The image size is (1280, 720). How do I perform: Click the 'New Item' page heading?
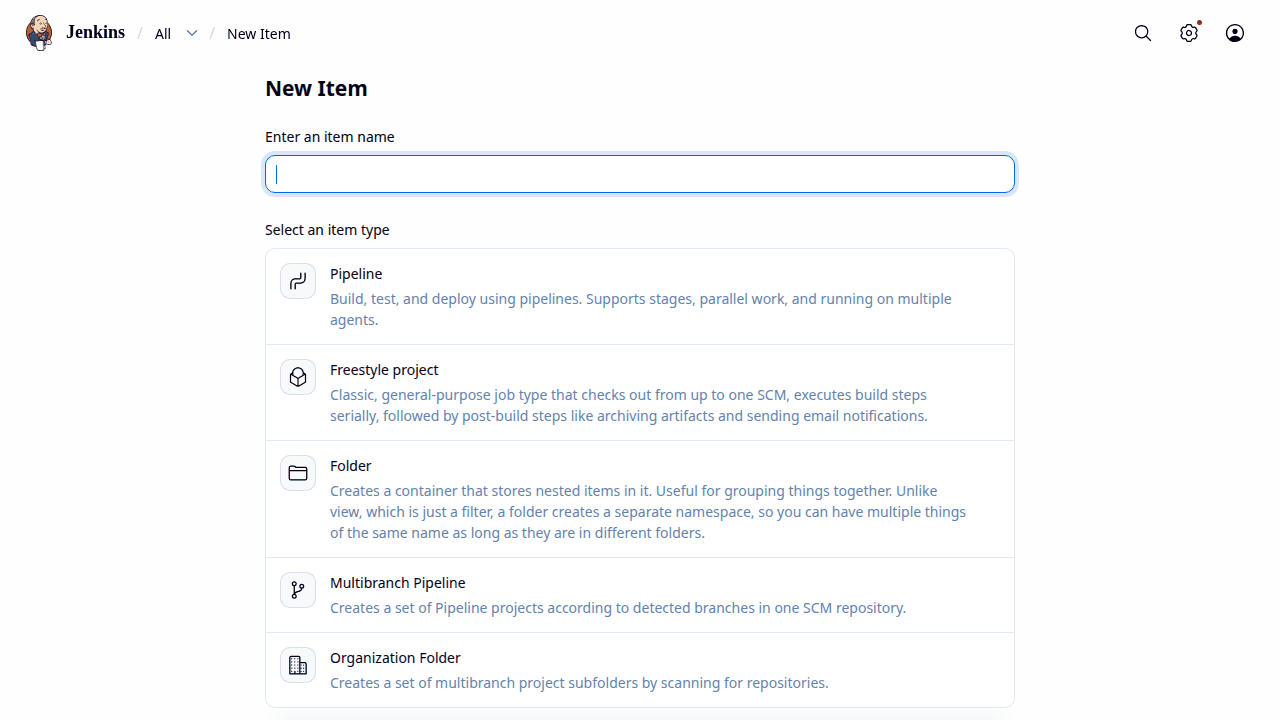(316, 88)
